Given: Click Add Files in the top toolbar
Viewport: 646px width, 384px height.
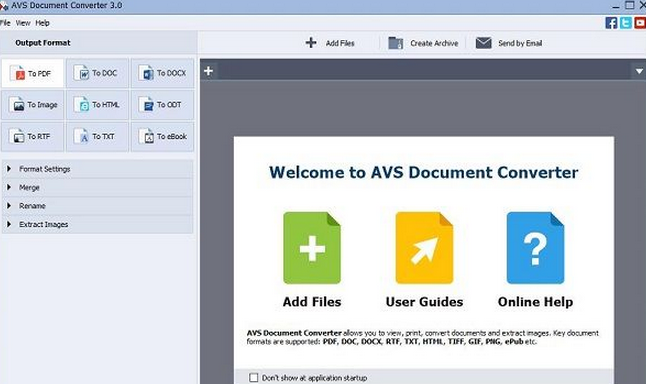Looking at the screenshot, I should 330,43.
